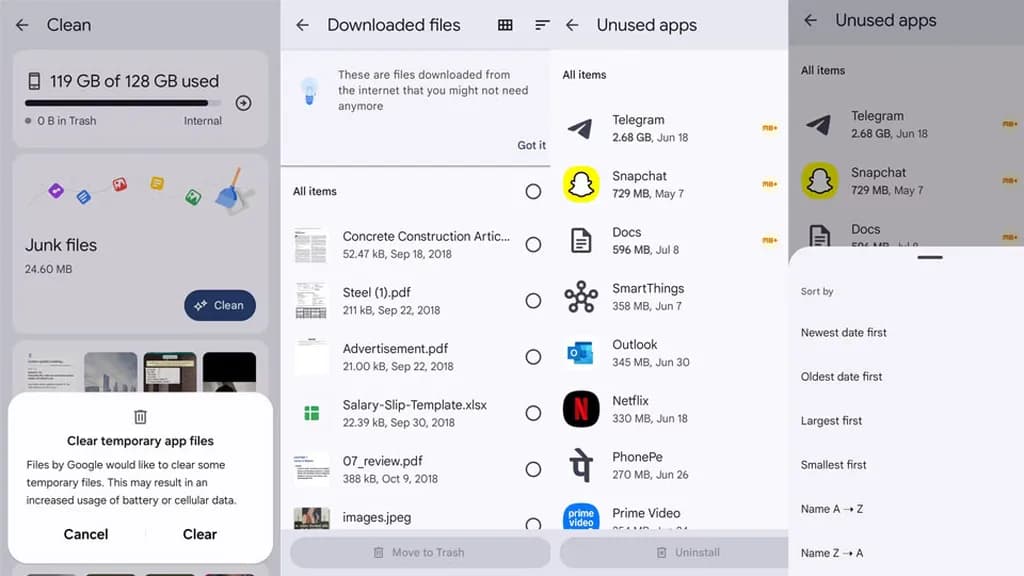Switch to grid view in Downloaded files
This screenshot has width=1024, height=576.
tap(505, 24)
